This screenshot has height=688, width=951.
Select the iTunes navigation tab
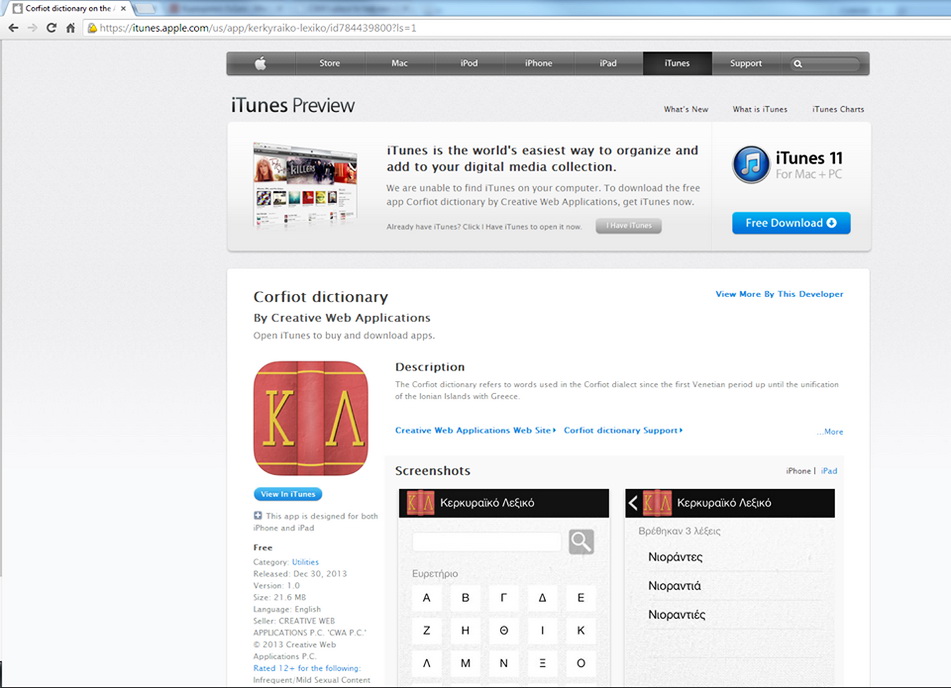[677, 63]
